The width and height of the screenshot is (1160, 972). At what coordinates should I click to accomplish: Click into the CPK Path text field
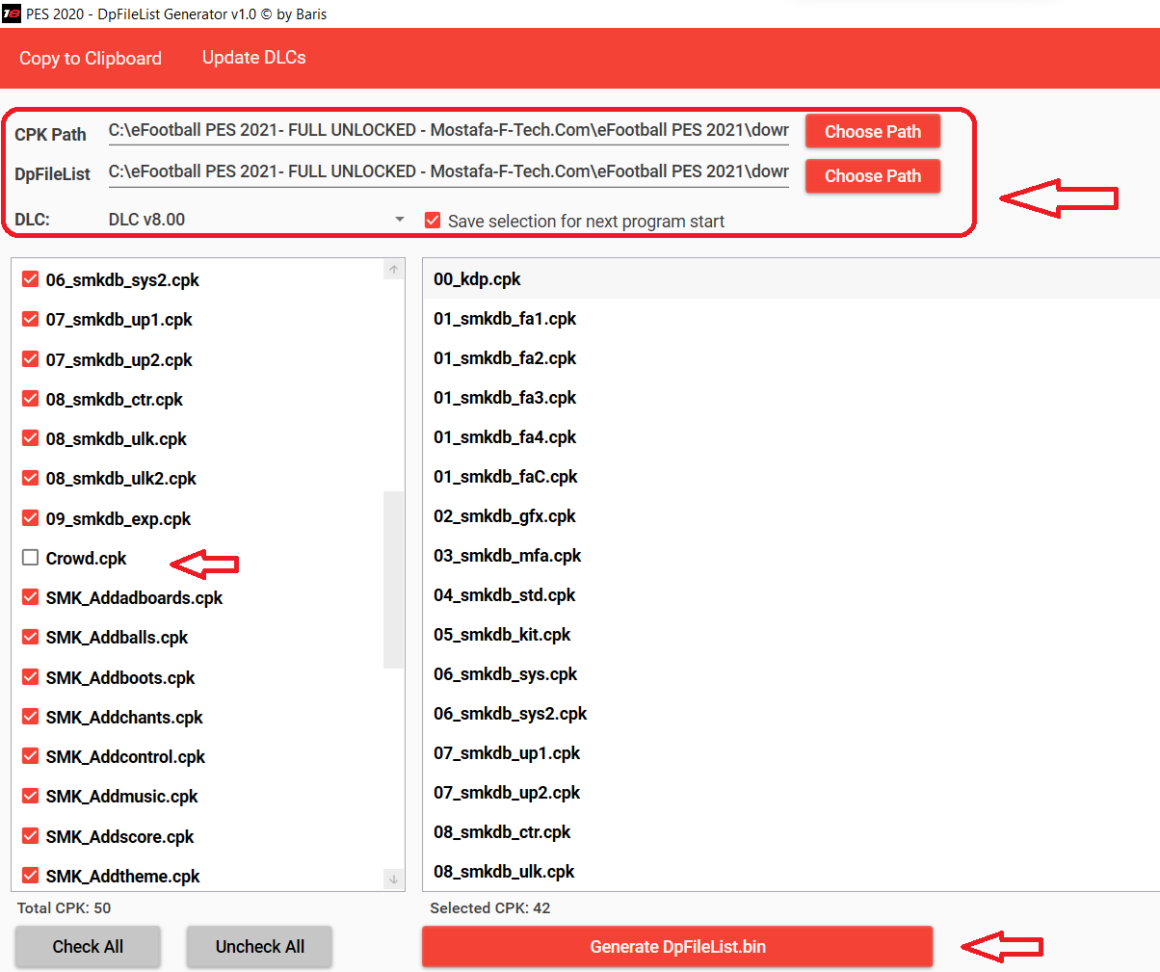click(448, 130)
